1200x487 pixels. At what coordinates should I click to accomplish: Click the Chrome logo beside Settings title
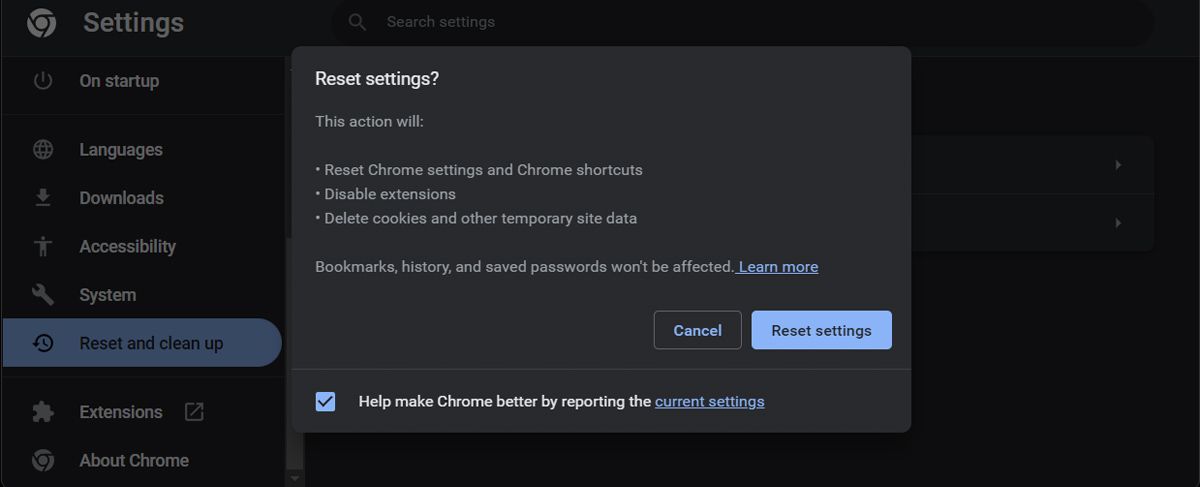[x=41, y=22]
